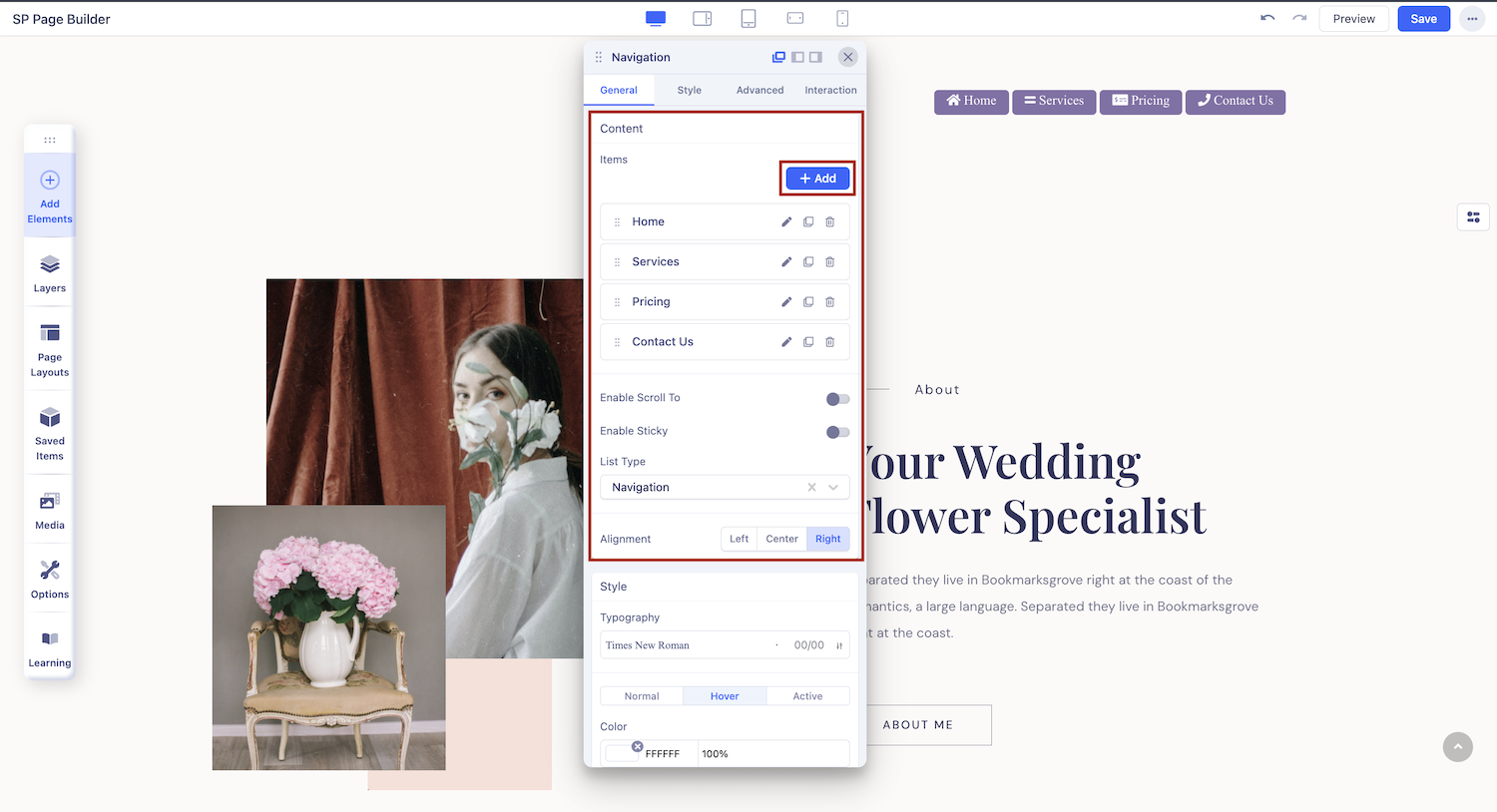Open the Typography font selector
The image size is (1497, 812).
click(689, 645)
